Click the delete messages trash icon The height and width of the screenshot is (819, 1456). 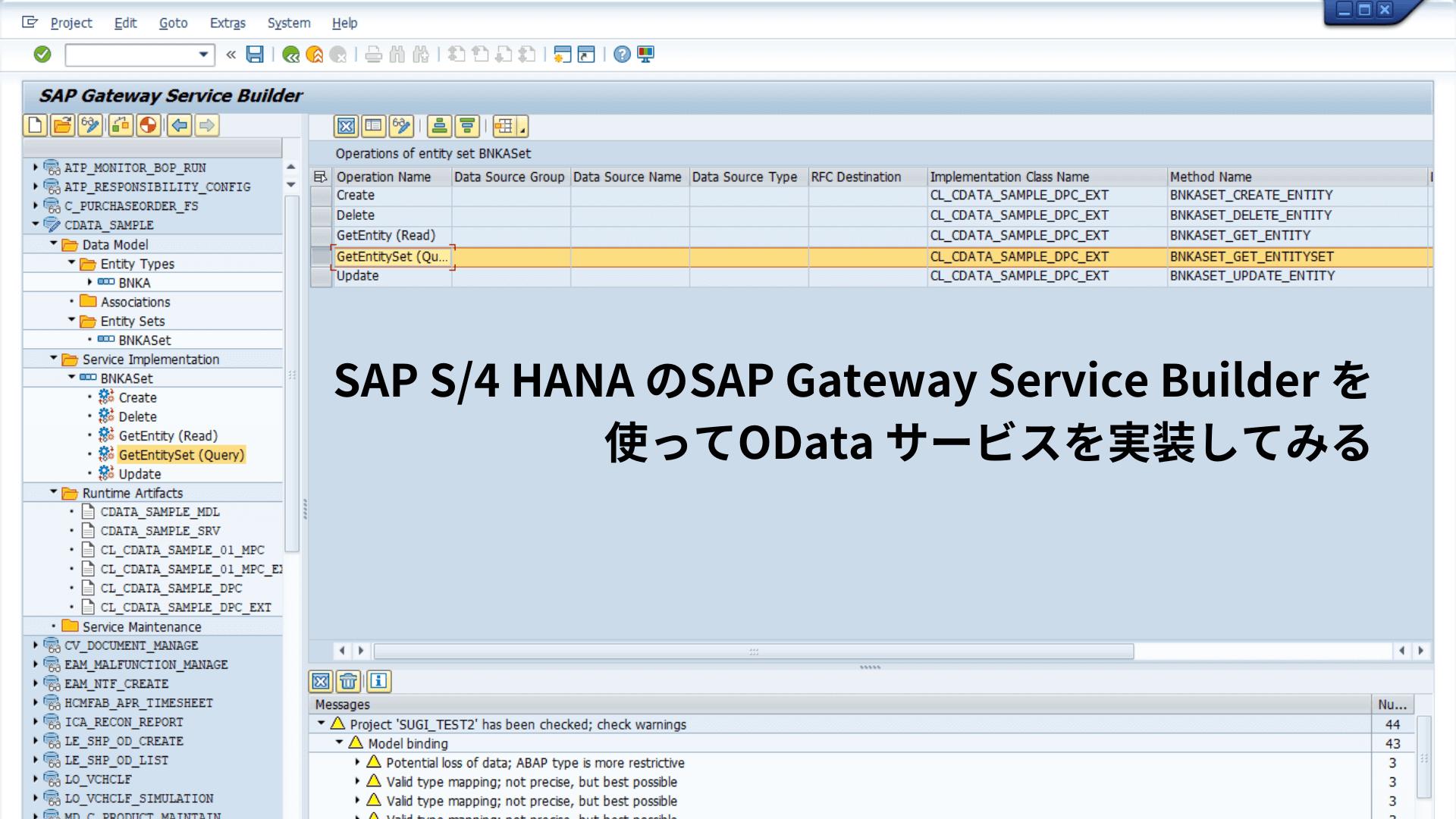click(x=348, y=681)
